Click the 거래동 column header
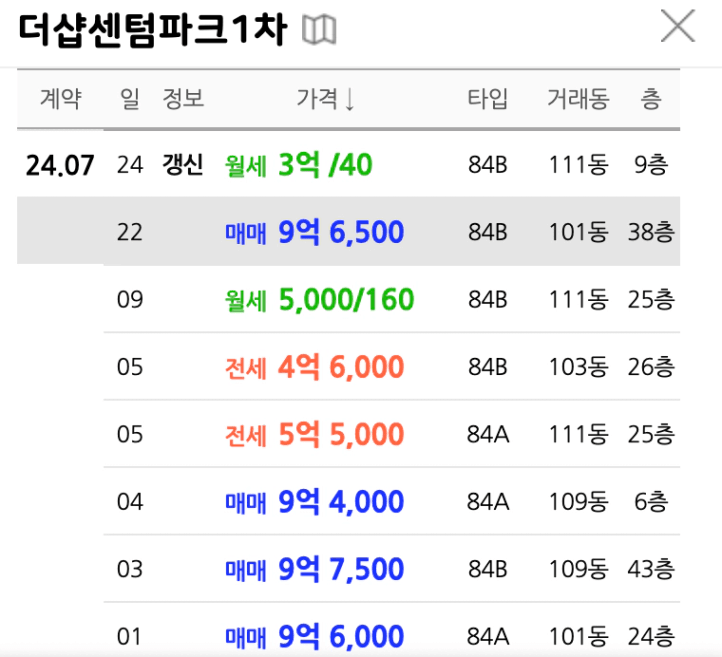Viewport: 722px width, 657px height. click(x=578, y=99)
